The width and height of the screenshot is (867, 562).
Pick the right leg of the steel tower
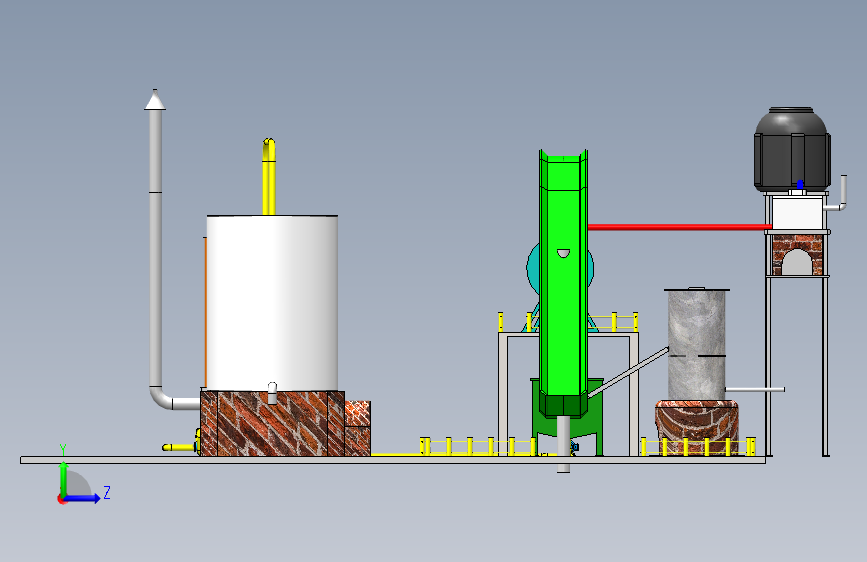(826, 366)
